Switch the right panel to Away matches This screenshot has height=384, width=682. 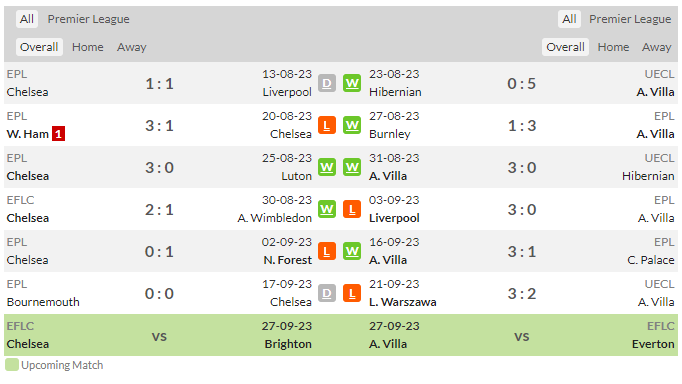pyautogui.click(x=656, y=47)
